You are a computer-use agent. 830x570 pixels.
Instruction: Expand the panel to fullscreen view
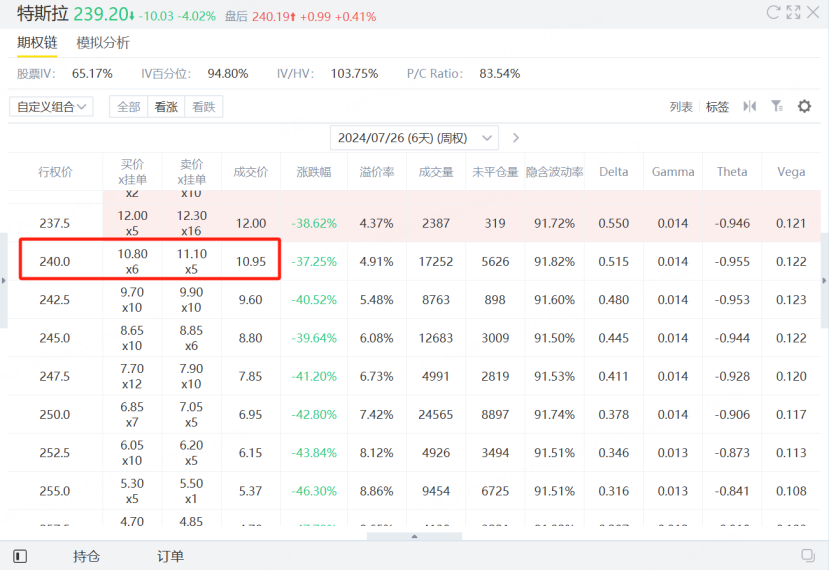point(793,12)
